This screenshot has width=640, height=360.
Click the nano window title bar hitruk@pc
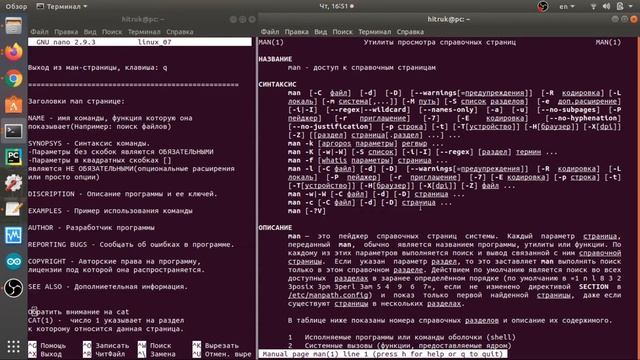(x=143, y=19)
